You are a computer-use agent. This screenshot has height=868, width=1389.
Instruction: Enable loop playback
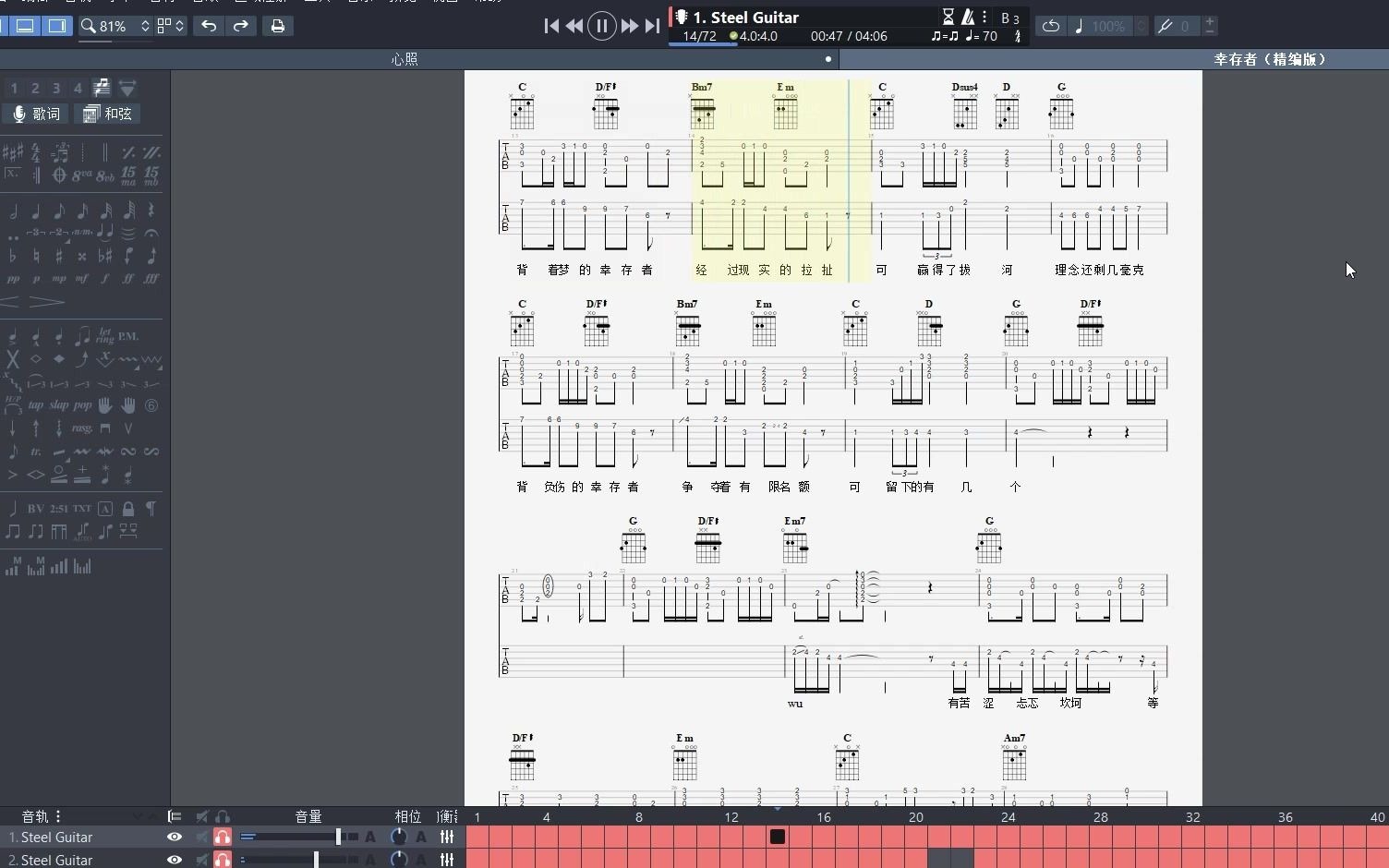coord(1050,26)
